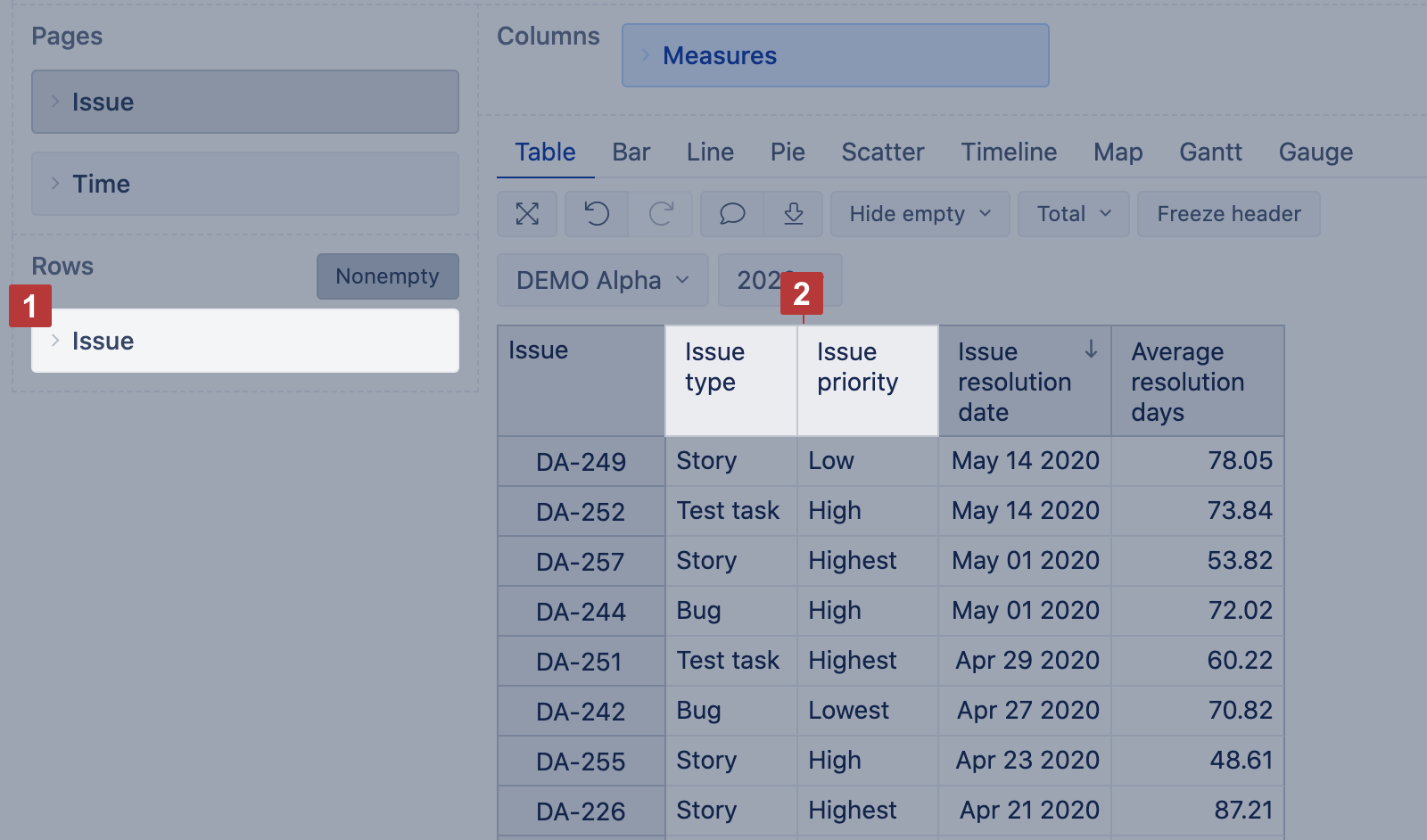Switch to the Bar chart tab
1427x840 pixels.
631,152
